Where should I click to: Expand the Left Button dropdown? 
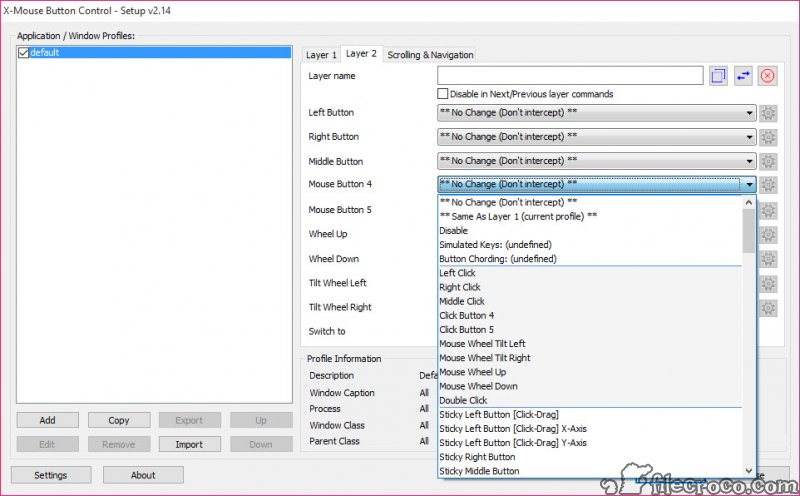pyautogui.click(x=596, y=113)
